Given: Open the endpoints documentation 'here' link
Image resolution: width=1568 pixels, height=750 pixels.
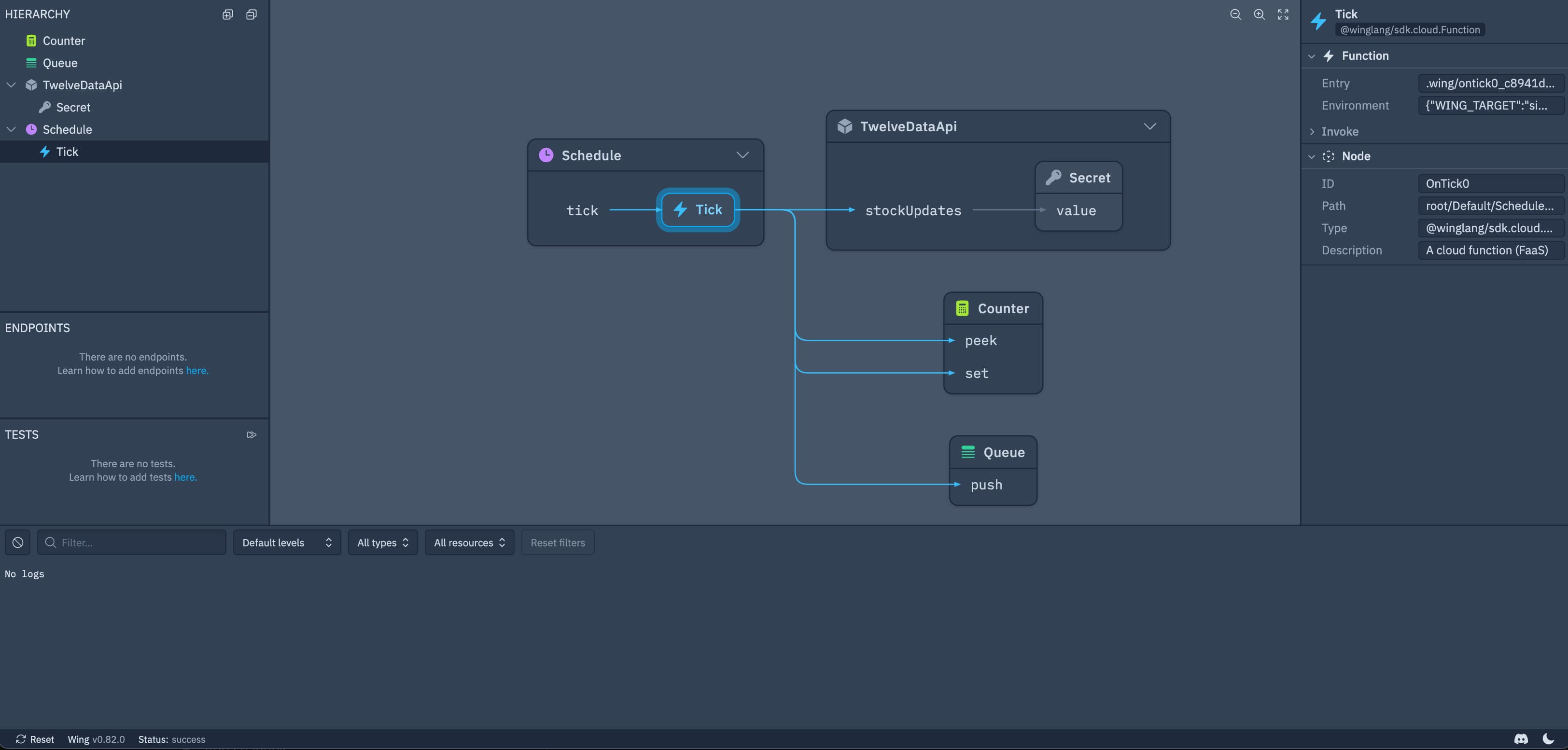Looking at the screenshot, I should click(x=196, y=371).
